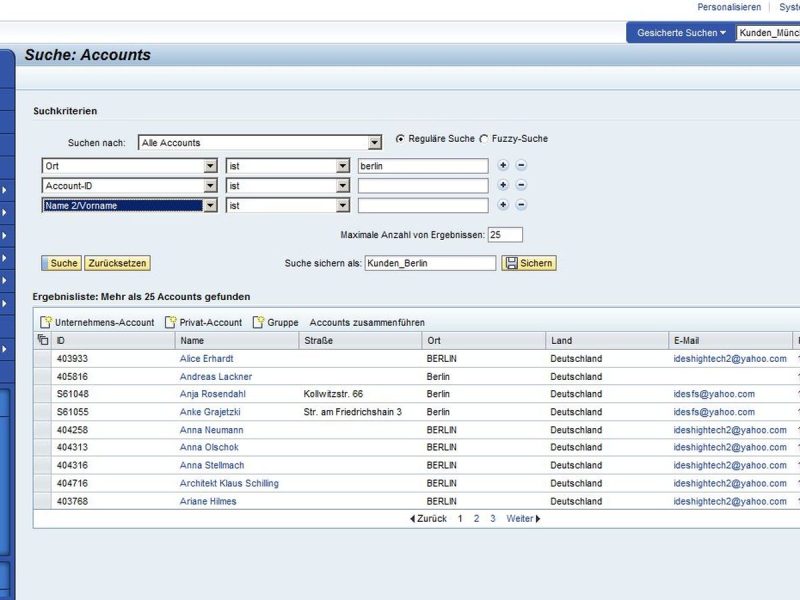The height and width of the screenshot is (600, 800).
Task: Open the Ort field dropdown
Action: [210, 166]
